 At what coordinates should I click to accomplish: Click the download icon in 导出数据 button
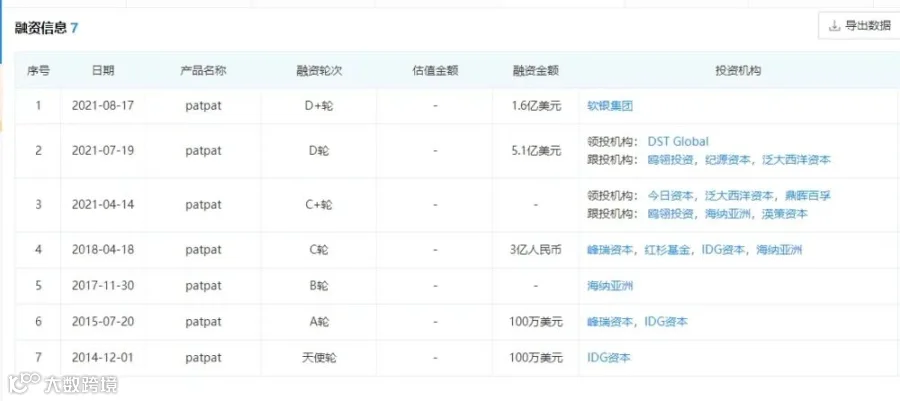click(x=834, y=26)
